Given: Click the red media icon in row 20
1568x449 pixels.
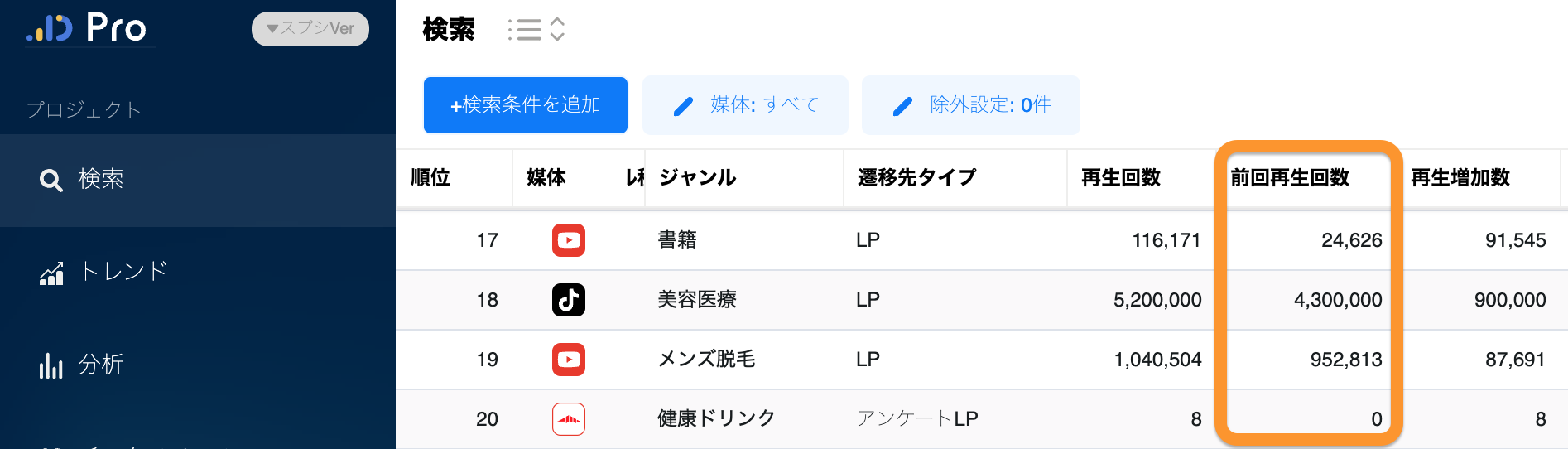Looking at the screenshot, I should (x=569, y=419).
